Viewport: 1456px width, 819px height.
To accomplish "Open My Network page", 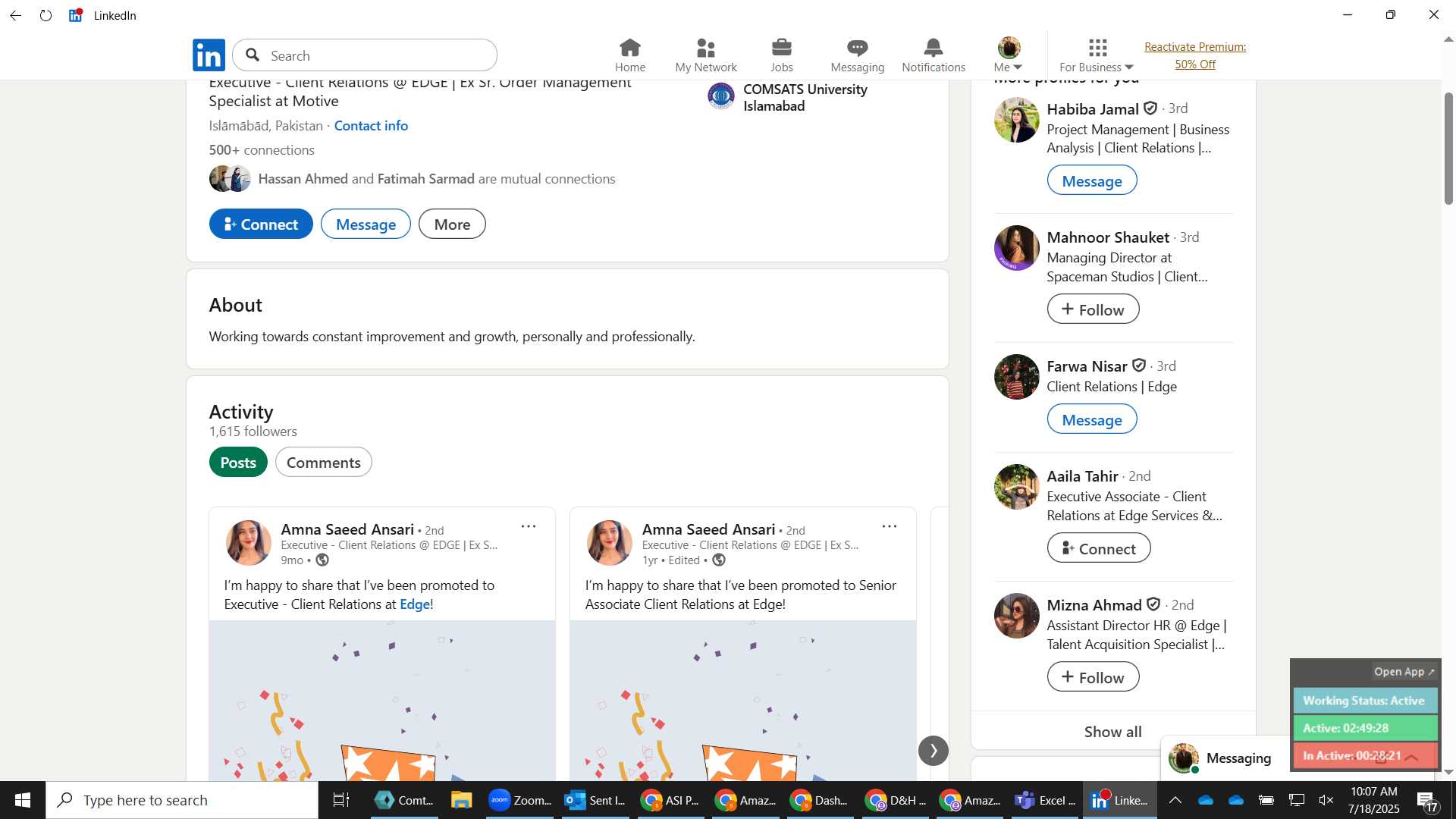I will (705, 55).
